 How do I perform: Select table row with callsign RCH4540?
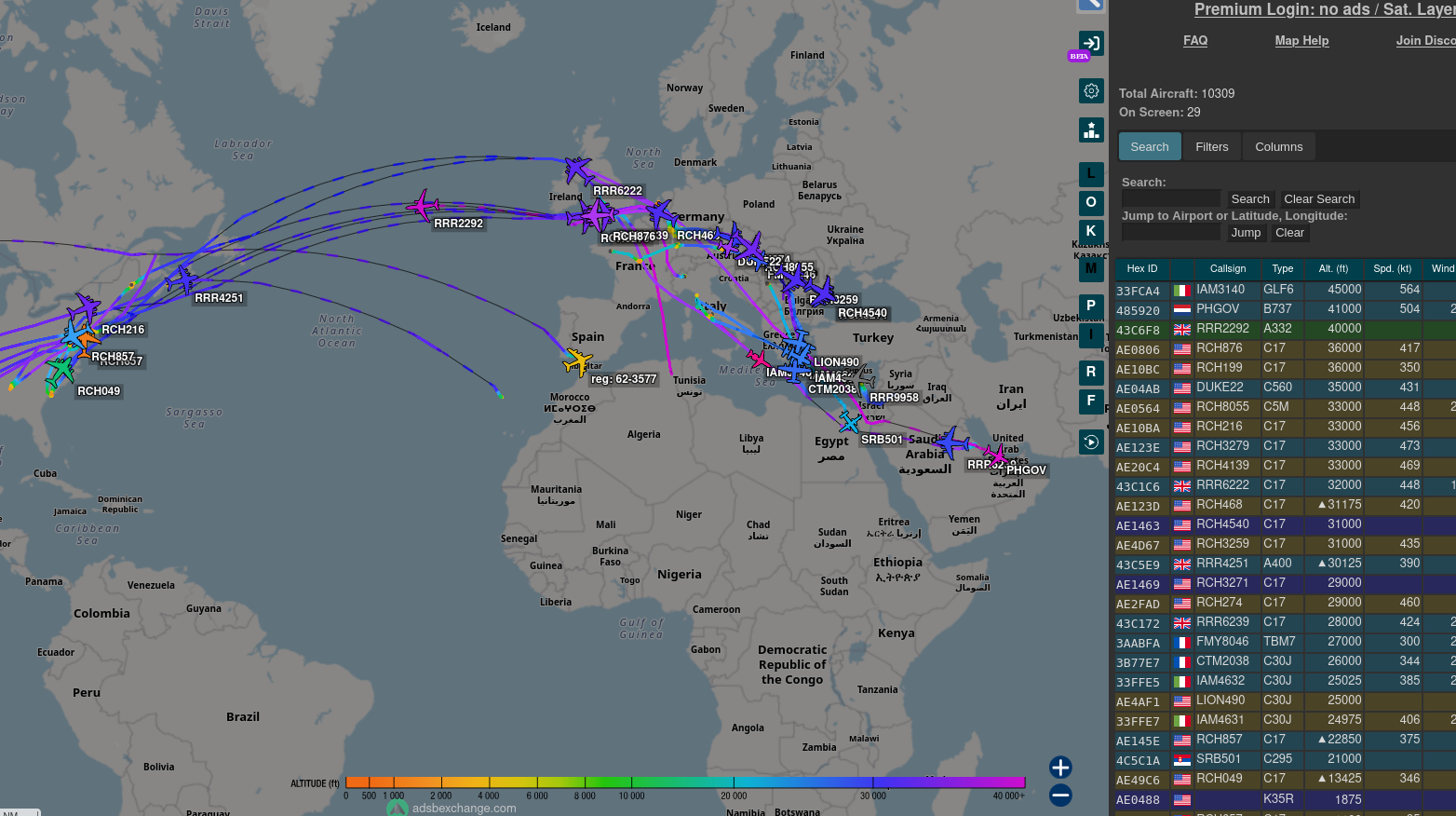tap(1286, 524)
